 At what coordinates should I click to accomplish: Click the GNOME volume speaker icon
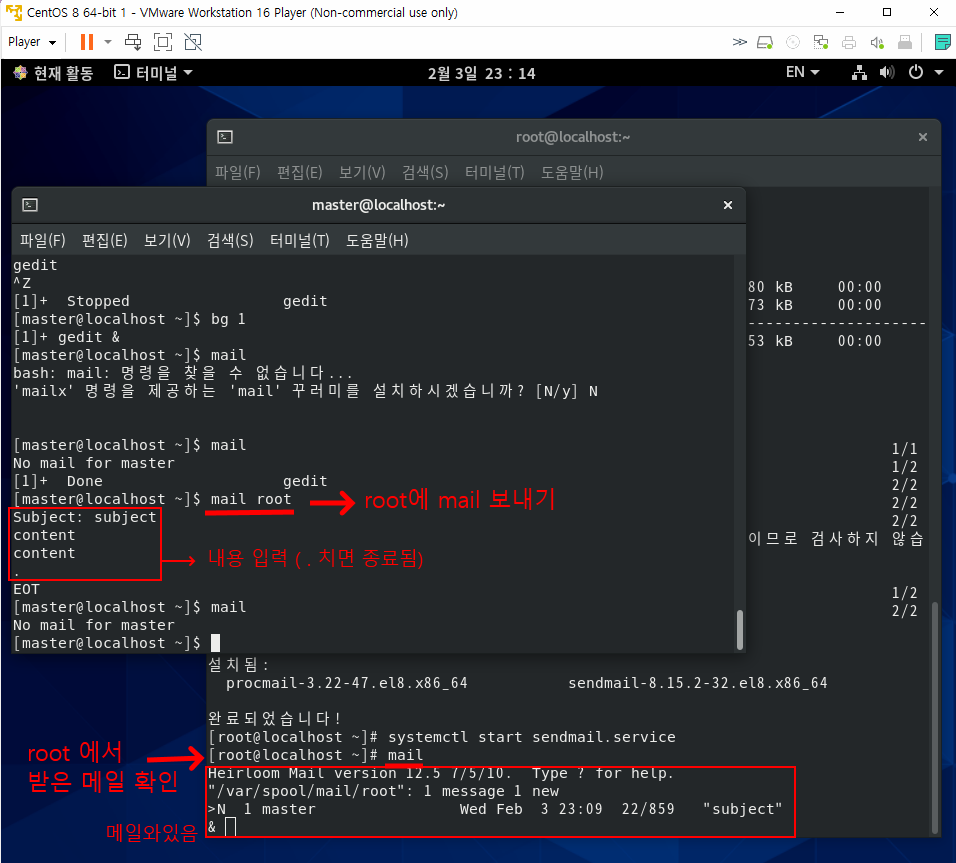pos(886,73)
